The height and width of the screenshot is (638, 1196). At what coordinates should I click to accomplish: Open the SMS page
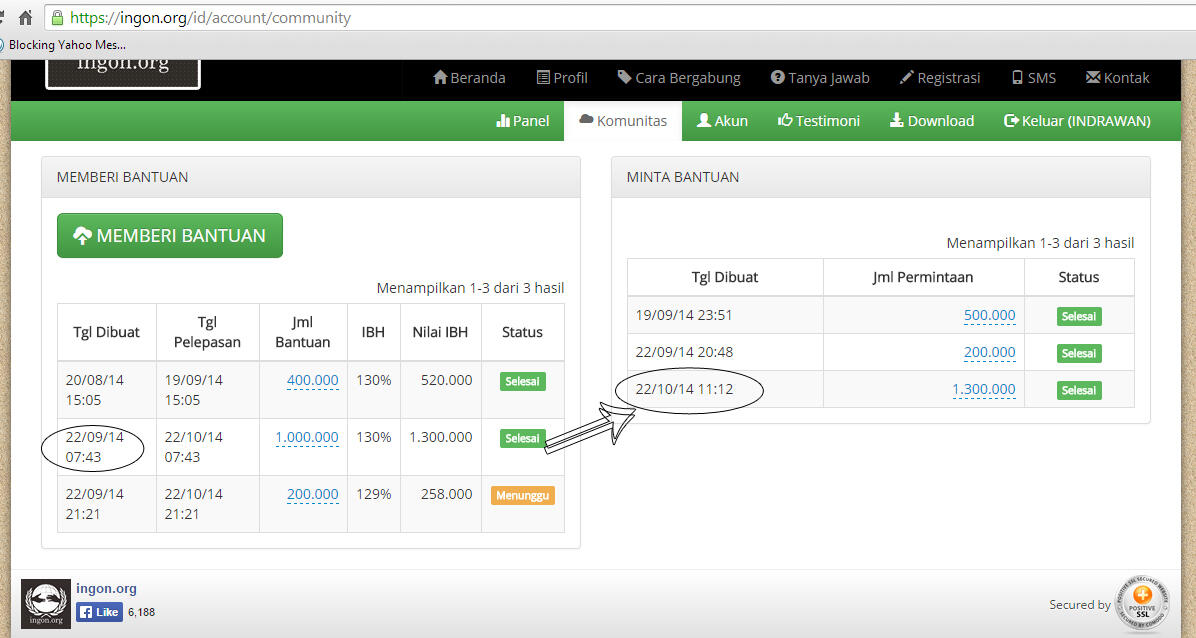(x=1034, y=78)
